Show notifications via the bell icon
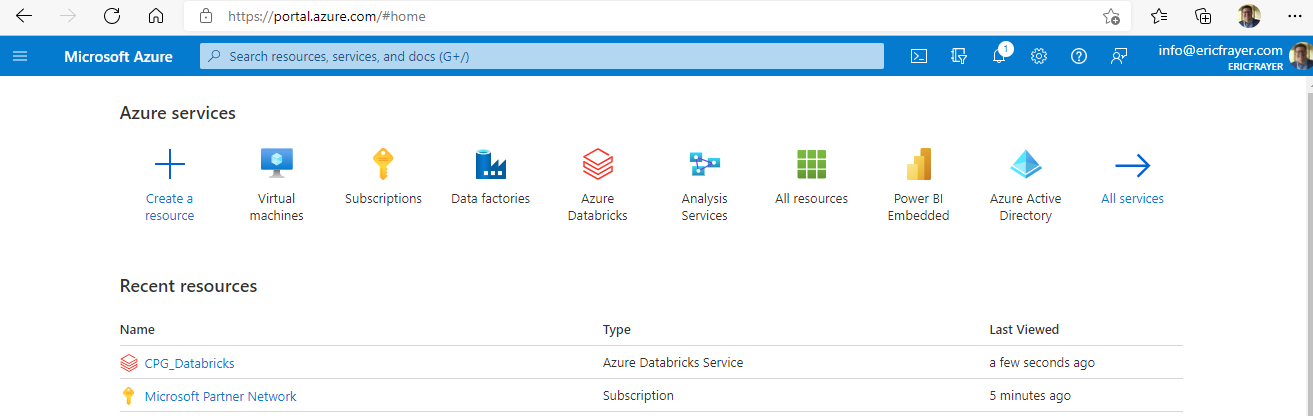1313x416 pixels. (1000, 55)
